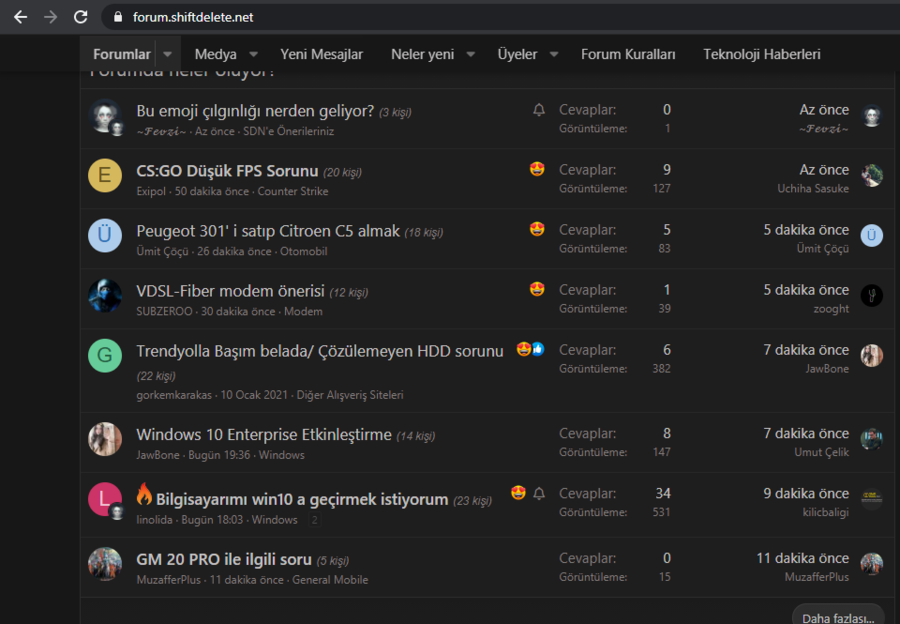Screen dimensions: 900x624
Task: Open Teknoloji Haberleri link
Action: (x=762, y=55)
